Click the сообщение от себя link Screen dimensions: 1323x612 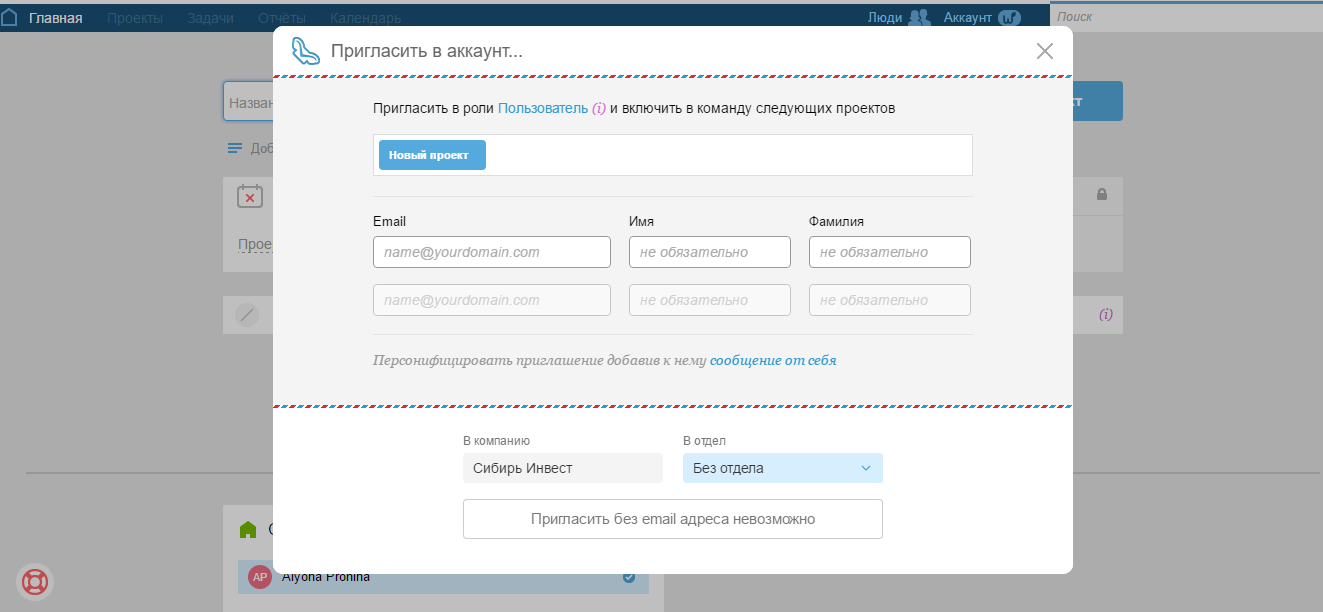[x=773, y=360]
